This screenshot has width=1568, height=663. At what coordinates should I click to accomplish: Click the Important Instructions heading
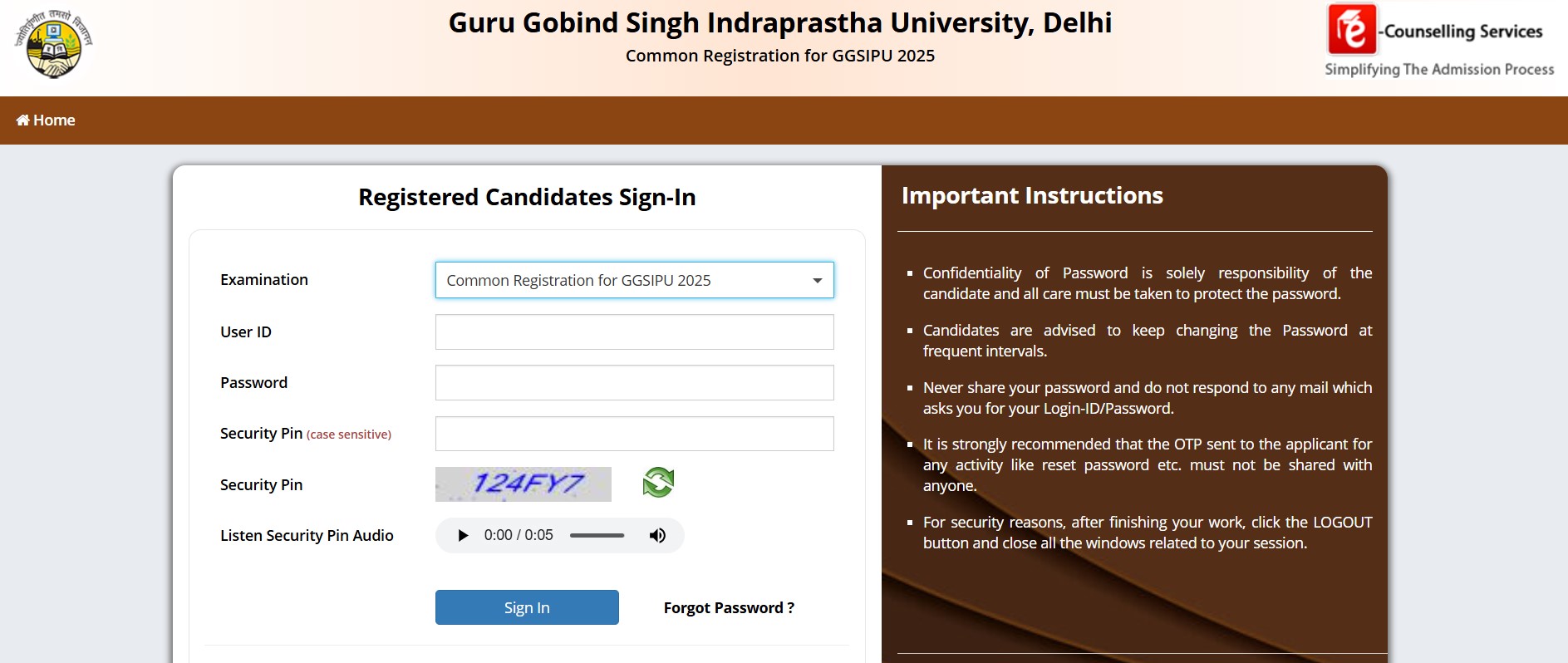tap(1032, 195)
